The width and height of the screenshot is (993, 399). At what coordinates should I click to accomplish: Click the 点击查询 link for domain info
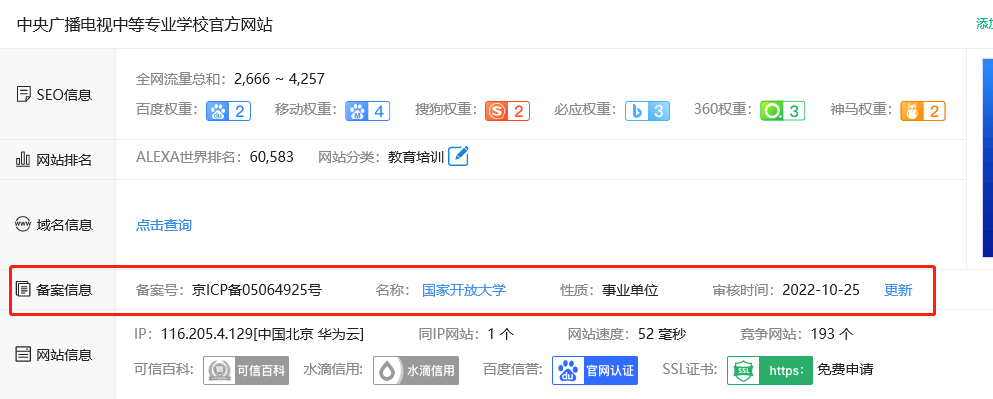[164, 225]
